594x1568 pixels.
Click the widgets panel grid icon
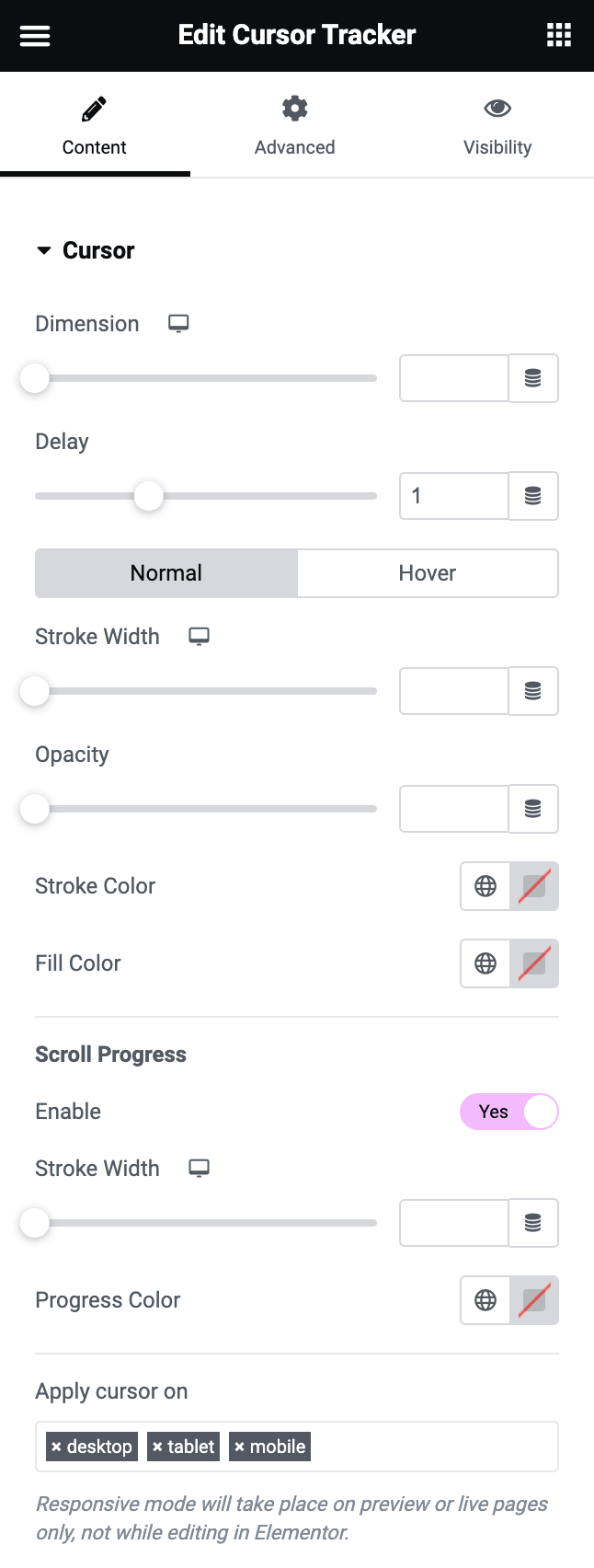(x=558, y=35)
